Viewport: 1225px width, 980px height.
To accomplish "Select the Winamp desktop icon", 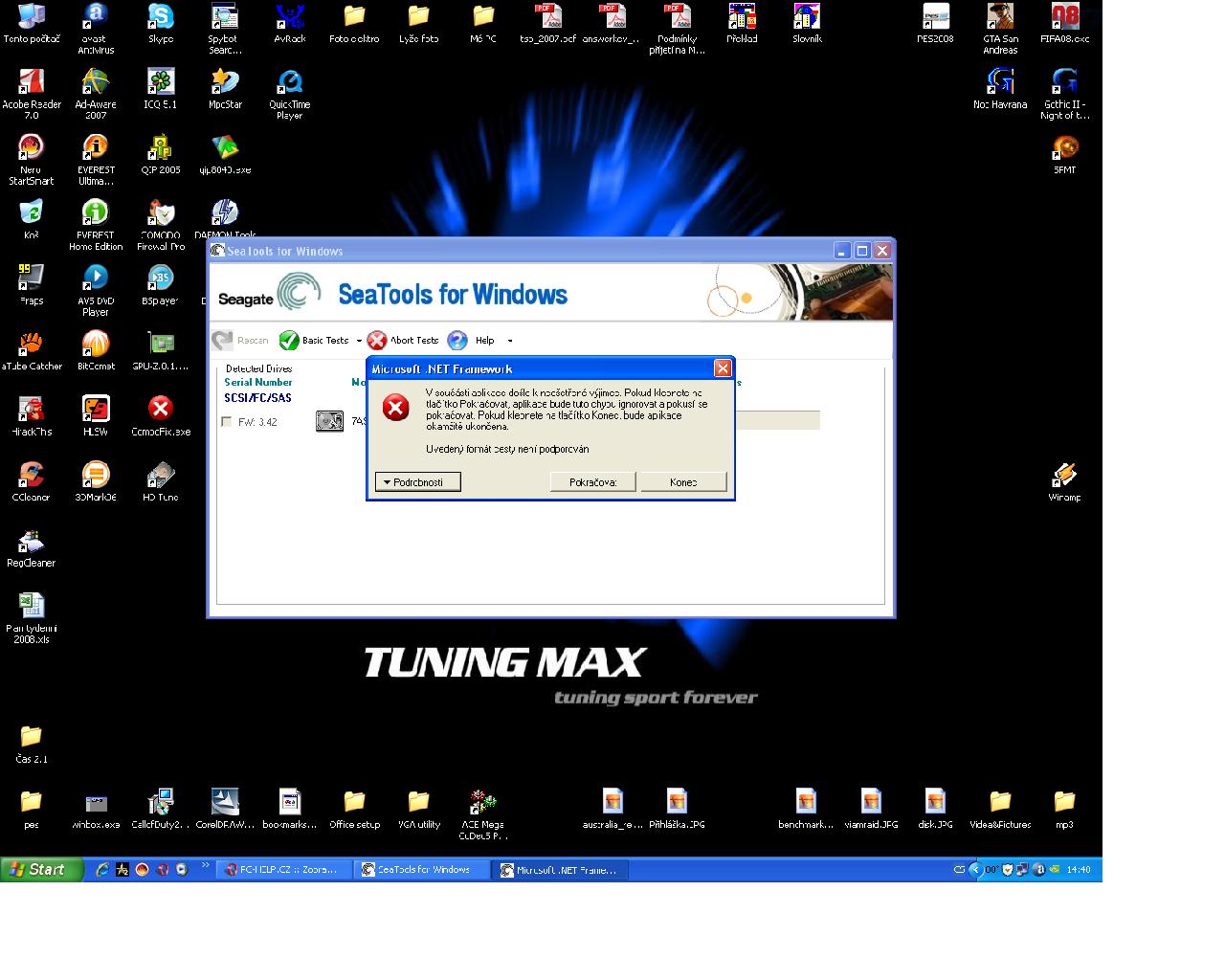I will point(1064,481).
